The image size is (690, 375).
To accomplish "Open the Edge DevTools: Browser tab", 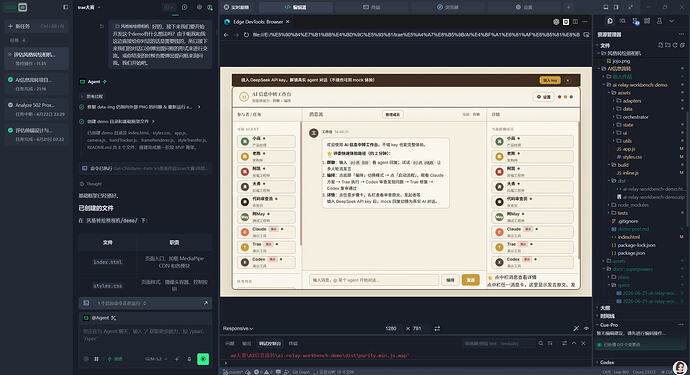I will click(x=258, y=22).
